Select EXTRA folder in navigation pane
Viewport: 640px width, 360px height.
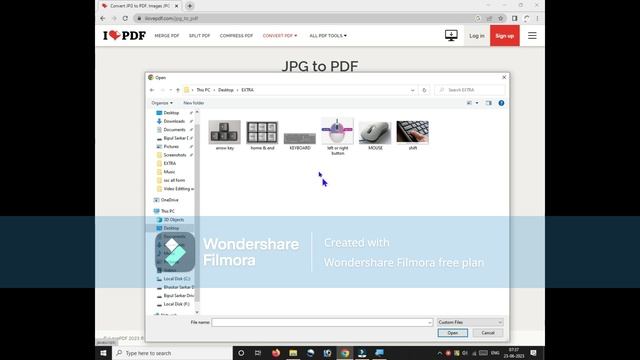pos(169,163)
